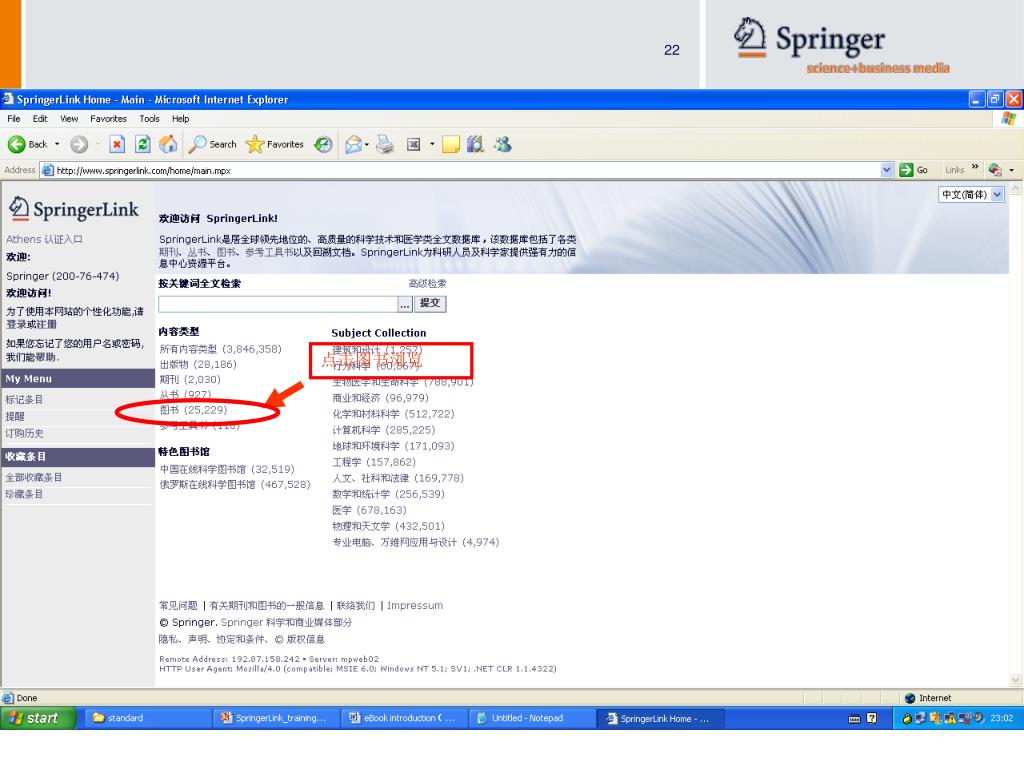
Task: Click the 高级检索 advanced search link
Action: pos(428,283)
